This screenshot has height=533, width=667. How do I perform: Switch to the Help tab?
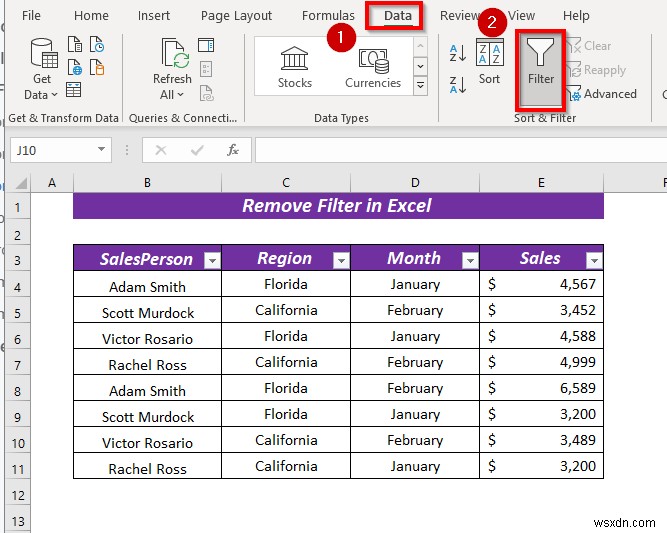click(576, 16)
